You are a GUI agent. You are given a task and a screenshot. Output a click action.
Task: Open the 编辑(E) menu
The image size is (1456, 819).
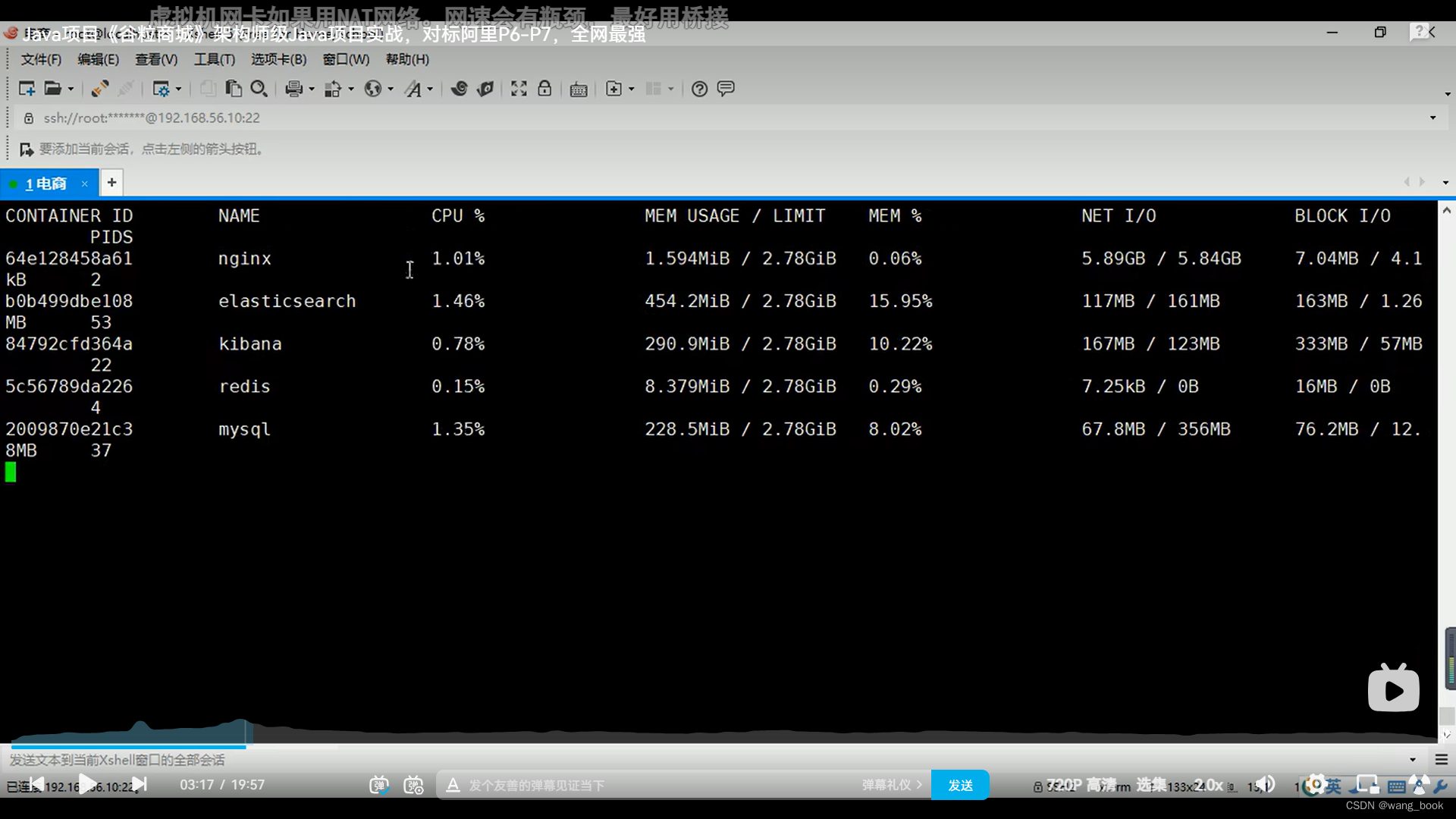pyautogui.click(x=98, y=59)
